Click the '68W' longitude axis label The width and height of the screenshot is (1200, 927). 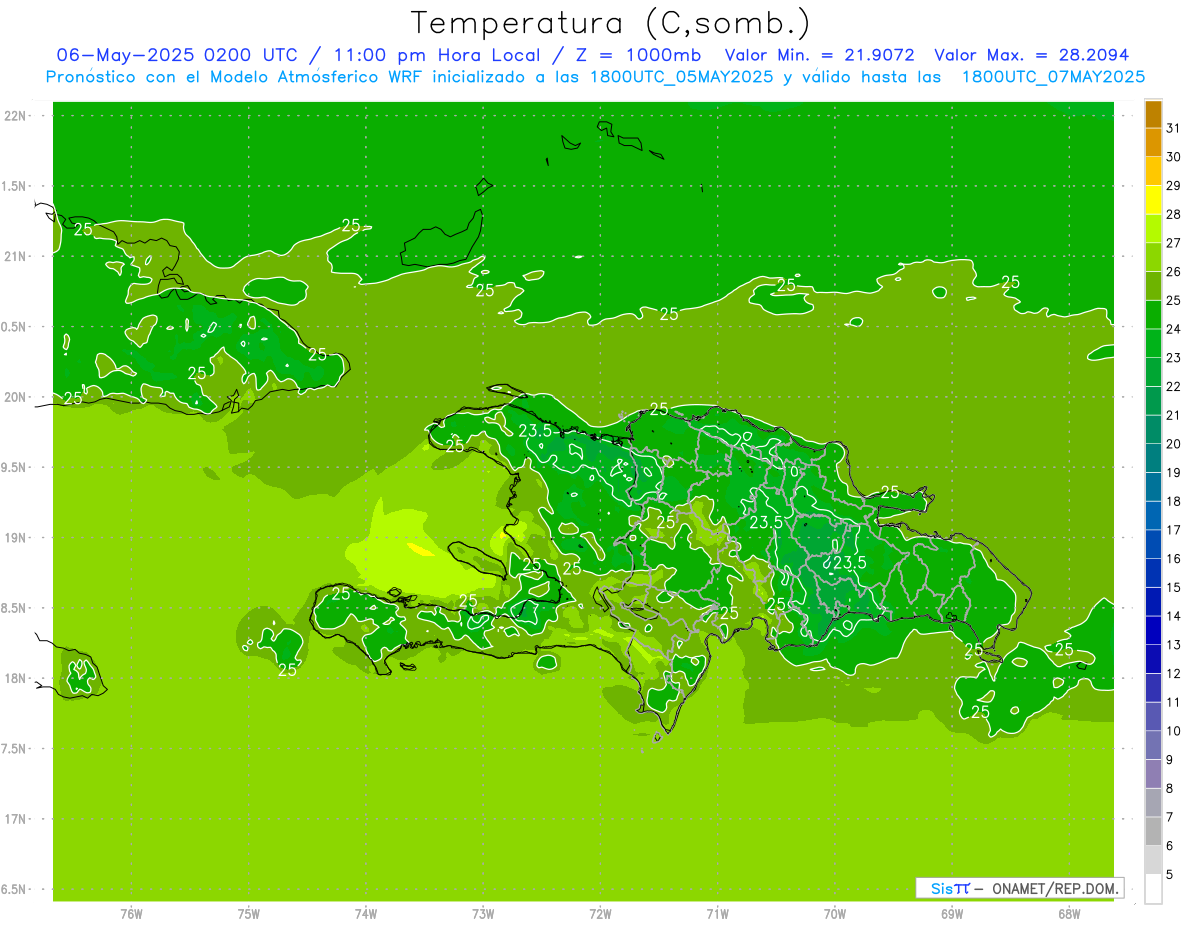click(x=1069, y=913)
